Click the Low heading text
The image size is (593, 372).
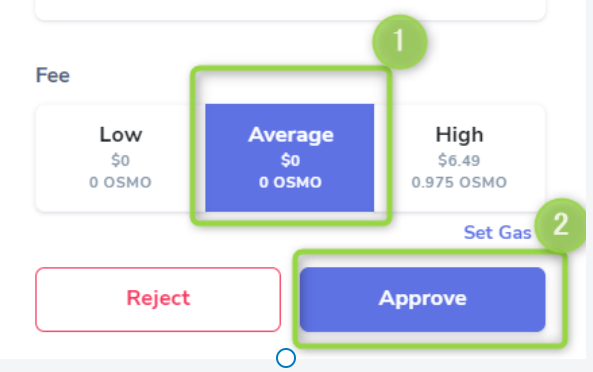pos(121,135)
